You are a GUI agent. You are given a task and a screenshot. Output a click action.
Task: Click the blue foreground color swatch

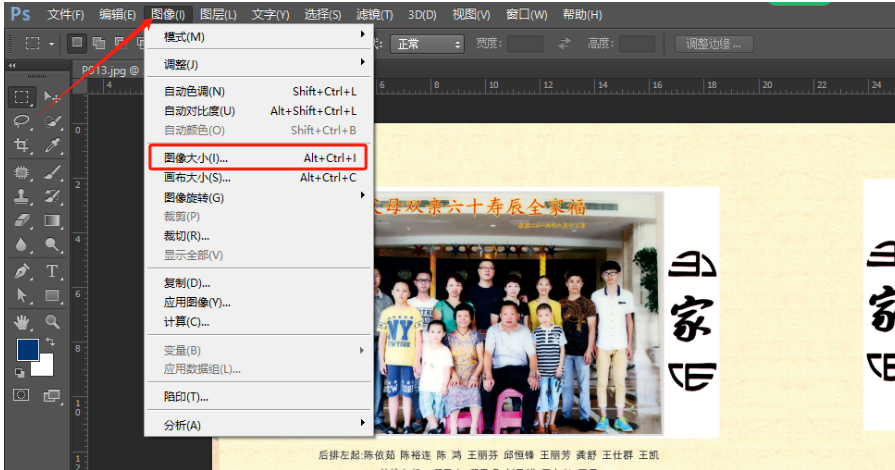pyautogui.click(x=27, y=350)
